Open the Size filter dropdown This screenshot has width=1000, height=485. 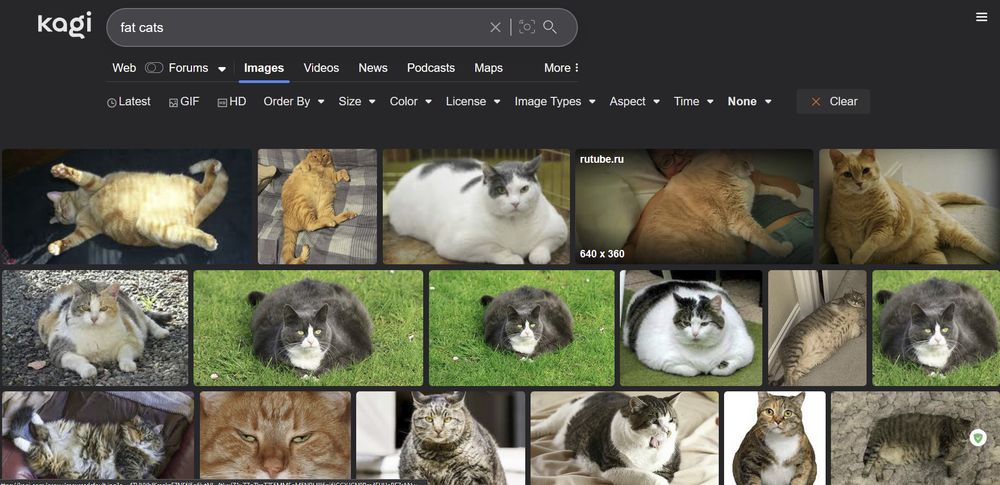[x=357, y=101]
